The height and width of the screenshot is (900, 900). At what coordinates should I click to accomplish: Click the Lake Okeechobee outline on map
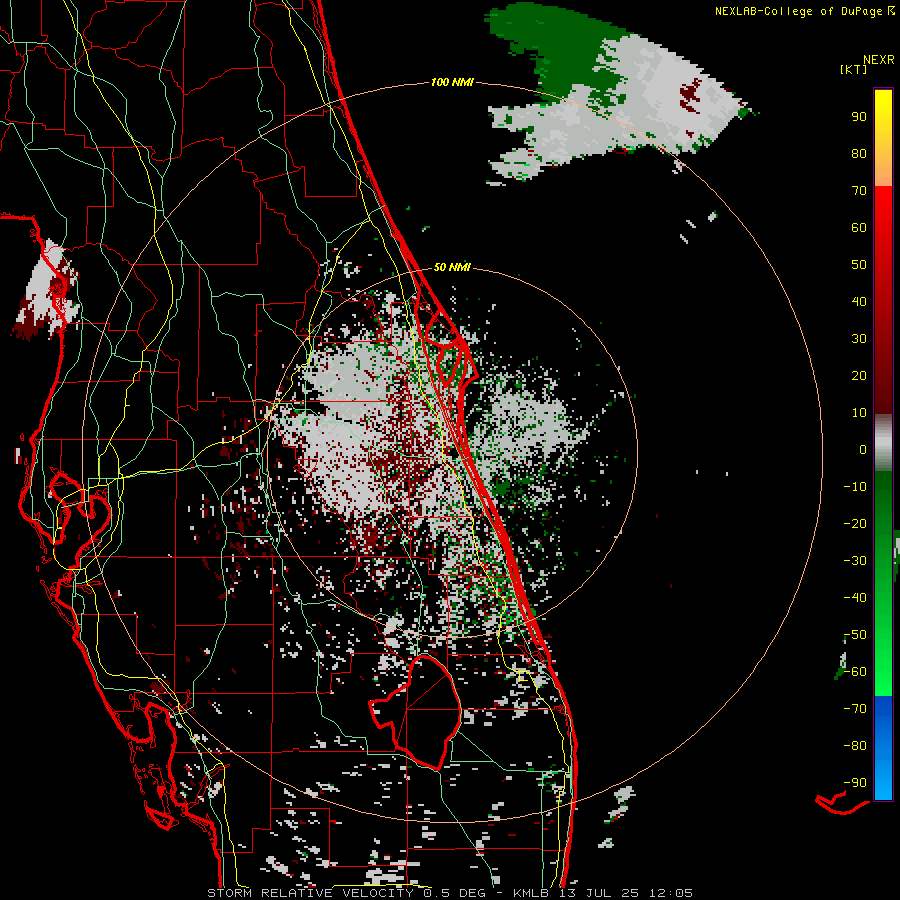(x=418, y=713)
